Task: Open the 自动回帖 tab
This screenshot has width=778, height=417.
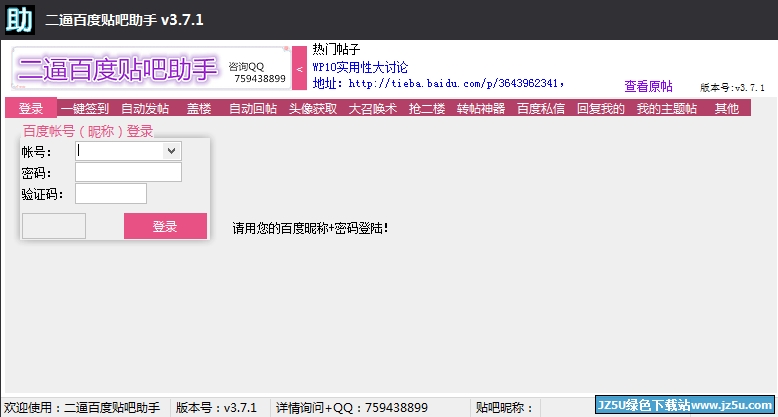Action: (x=253, y=108)
